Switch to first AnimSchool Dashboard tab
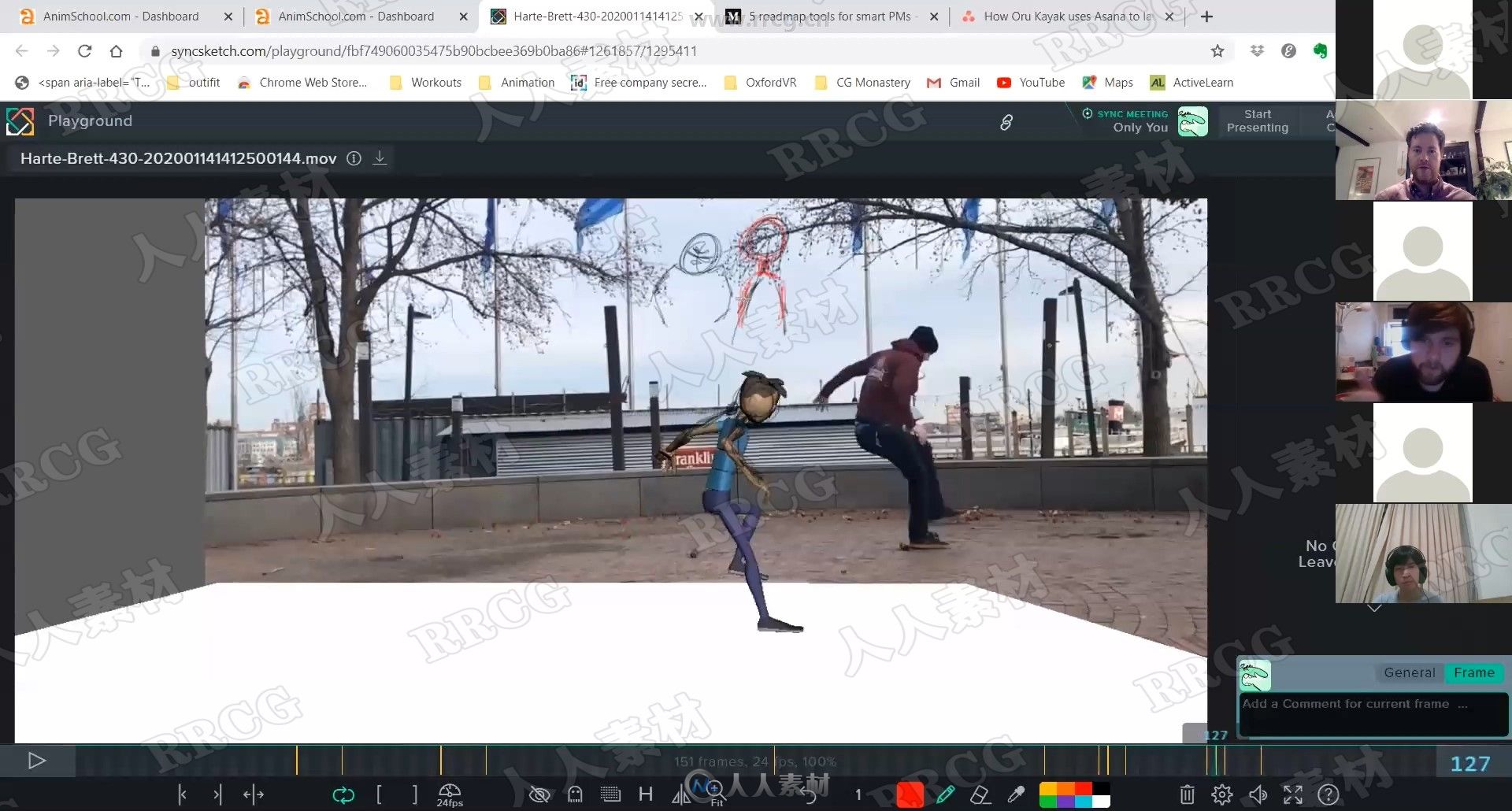Screen dimensions: 1512x811 (120, 16)
